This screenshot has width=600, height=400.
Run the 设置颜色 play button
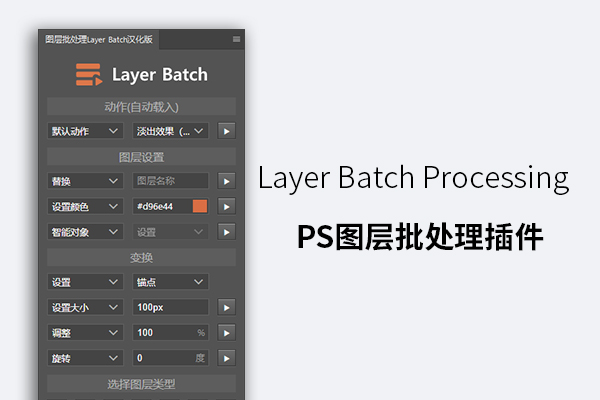[226, 206]
